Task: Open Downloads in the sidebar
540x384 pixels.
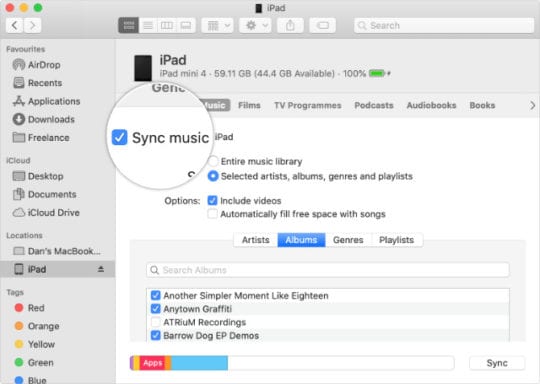Action: pyautogui.click(x=44, y=120)
